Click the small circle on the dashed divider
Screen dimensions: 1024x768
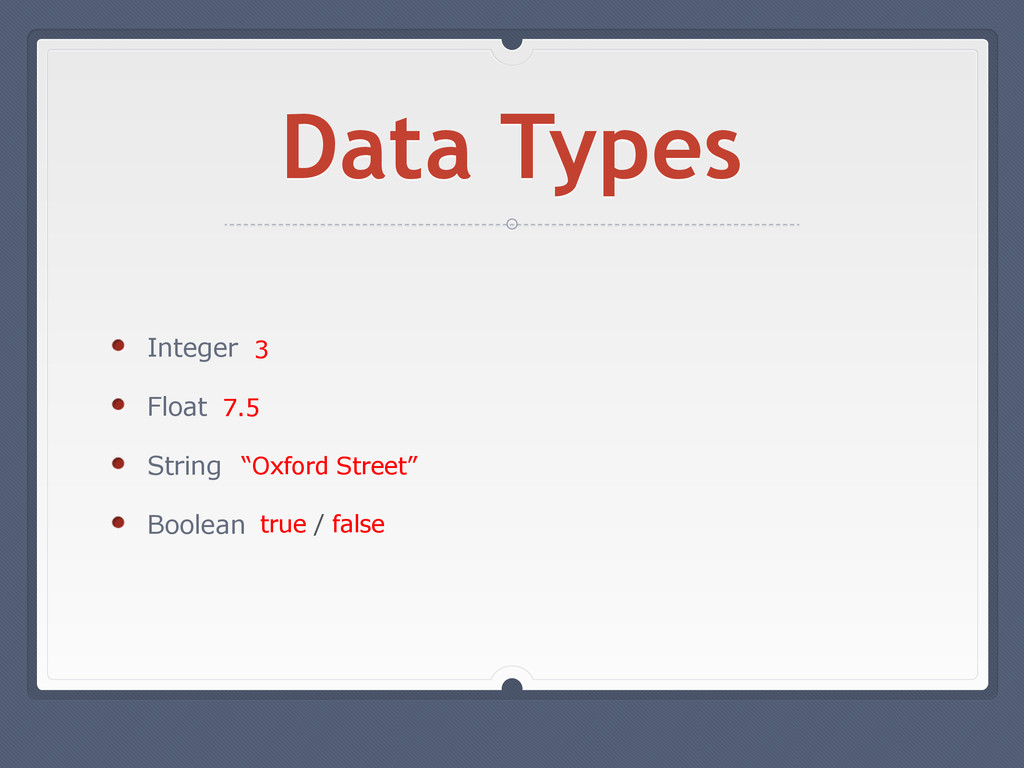(x=512, y=224)
